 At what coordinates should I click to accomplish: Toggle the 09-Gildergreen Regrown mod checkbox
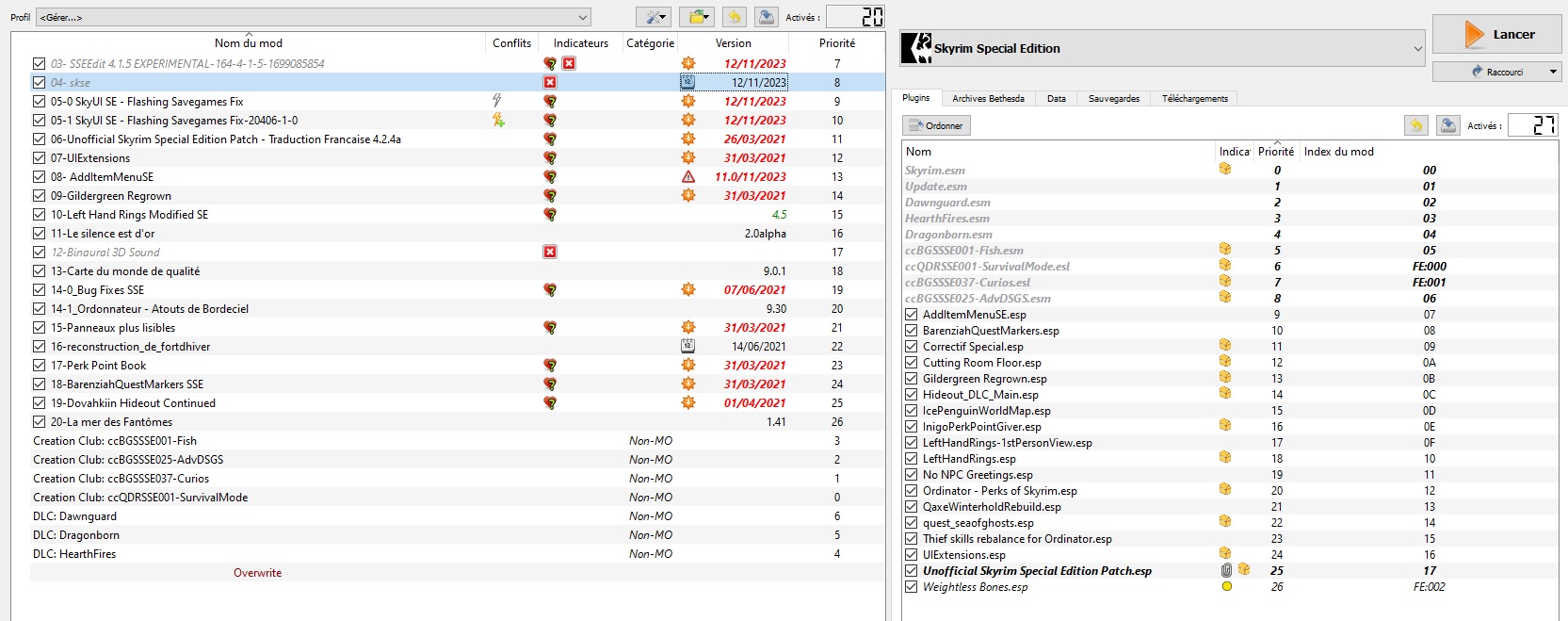tap(39, 195)
